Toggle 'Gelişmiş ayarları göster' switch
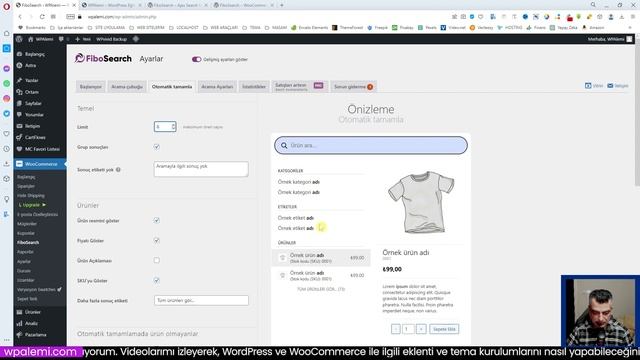Screen dimensions: 640x360 pyautogui.click(x=196, y=59)
